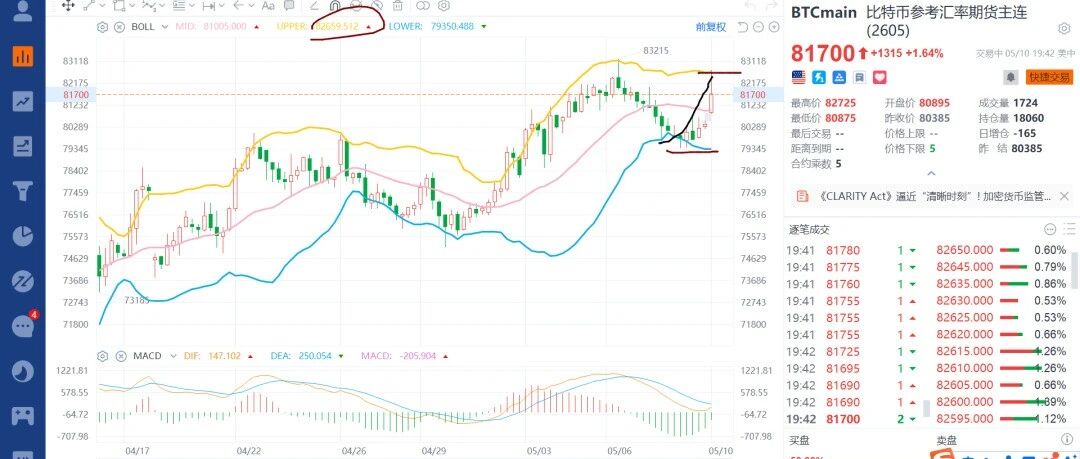Screen dimensions: 1080x459
Task: Click the 05/03 date axis label
Action: 537,451
